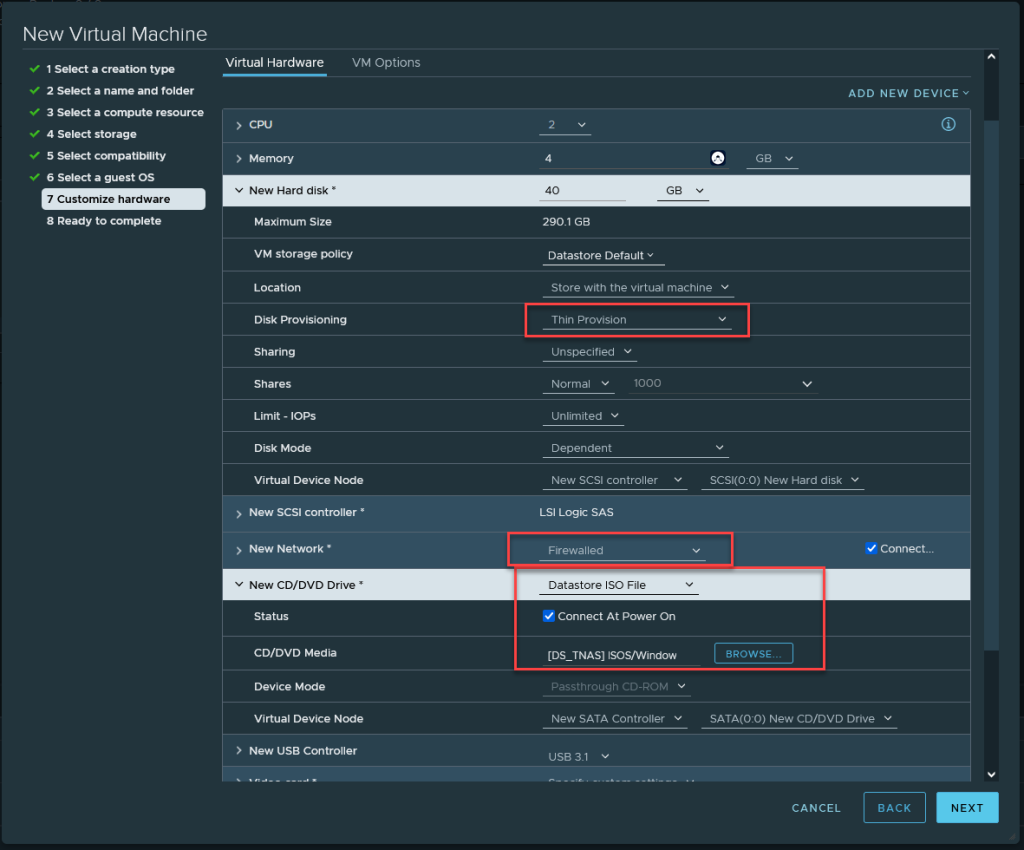The width and height of the screenshot is (1024, 850).
Task: Open the ADD NEW DEVICE menu
Action: (x=908, y=93)
